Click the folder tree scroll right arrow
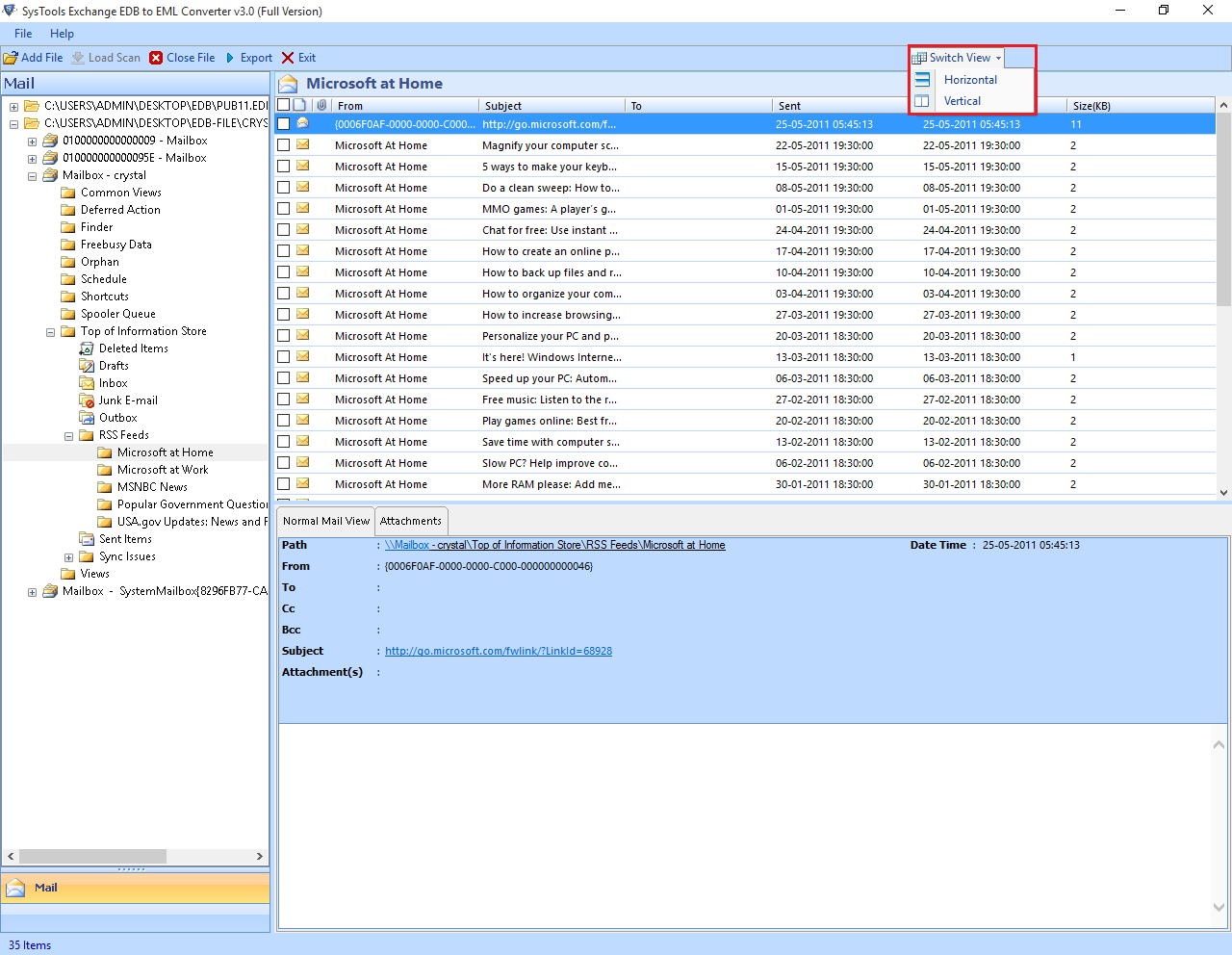Image resolution: width=1232 pixels, height=955 pixels. 260,856
